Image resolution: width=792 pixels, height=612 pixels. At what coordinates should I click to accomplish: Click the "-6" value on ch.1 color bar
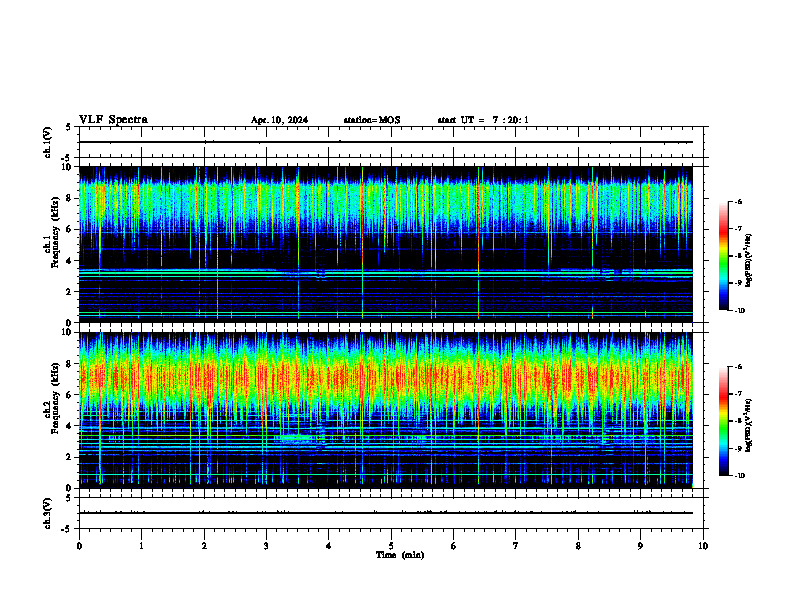738,202
